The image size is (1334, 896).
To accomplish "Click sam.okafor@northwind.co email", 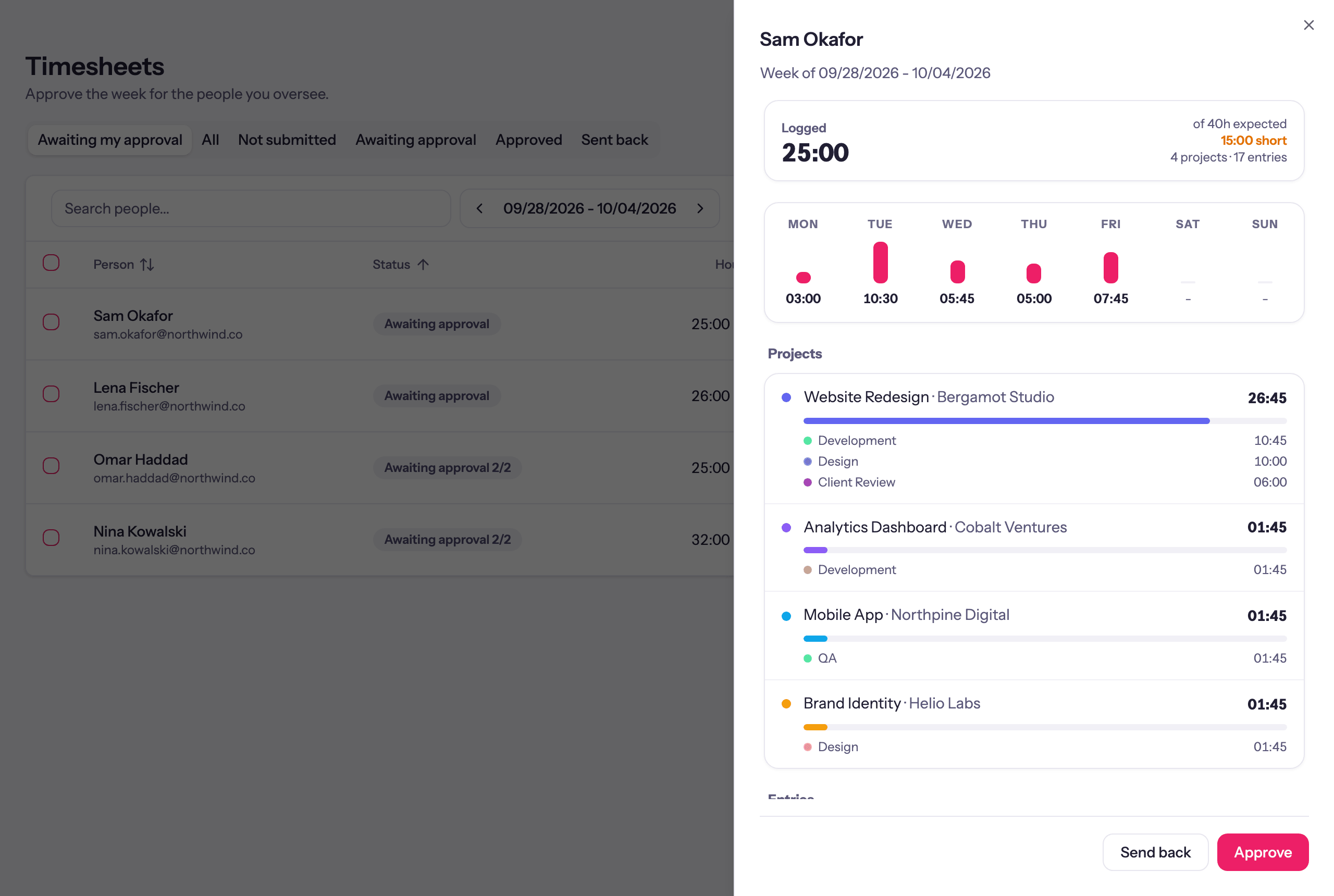I will (168, 334).
